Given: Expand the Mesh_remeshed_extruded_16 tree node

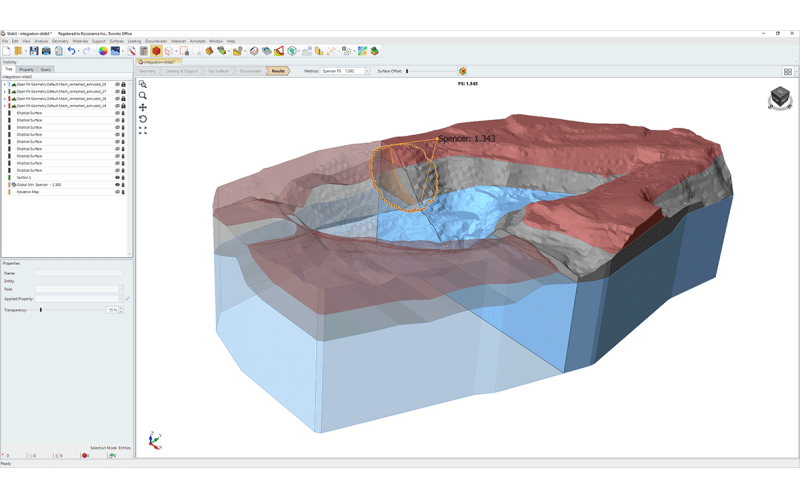Looking at the screenshot, I should [5, 84].
